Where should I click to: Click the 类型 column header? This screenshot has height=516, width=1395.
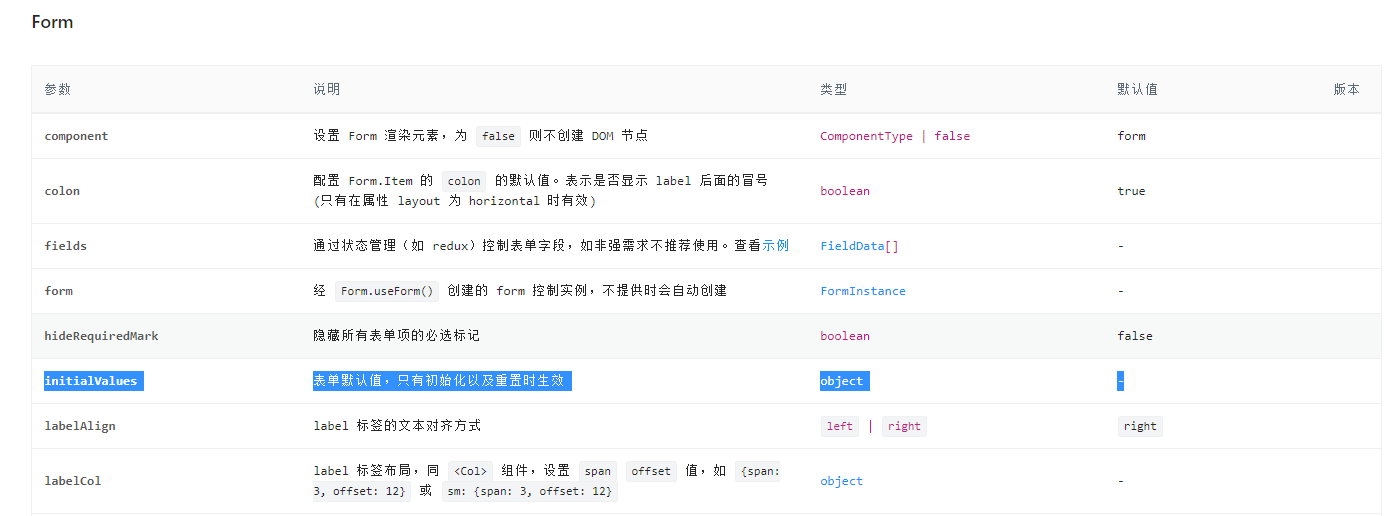pyautogui.click(x=833, y=89)
